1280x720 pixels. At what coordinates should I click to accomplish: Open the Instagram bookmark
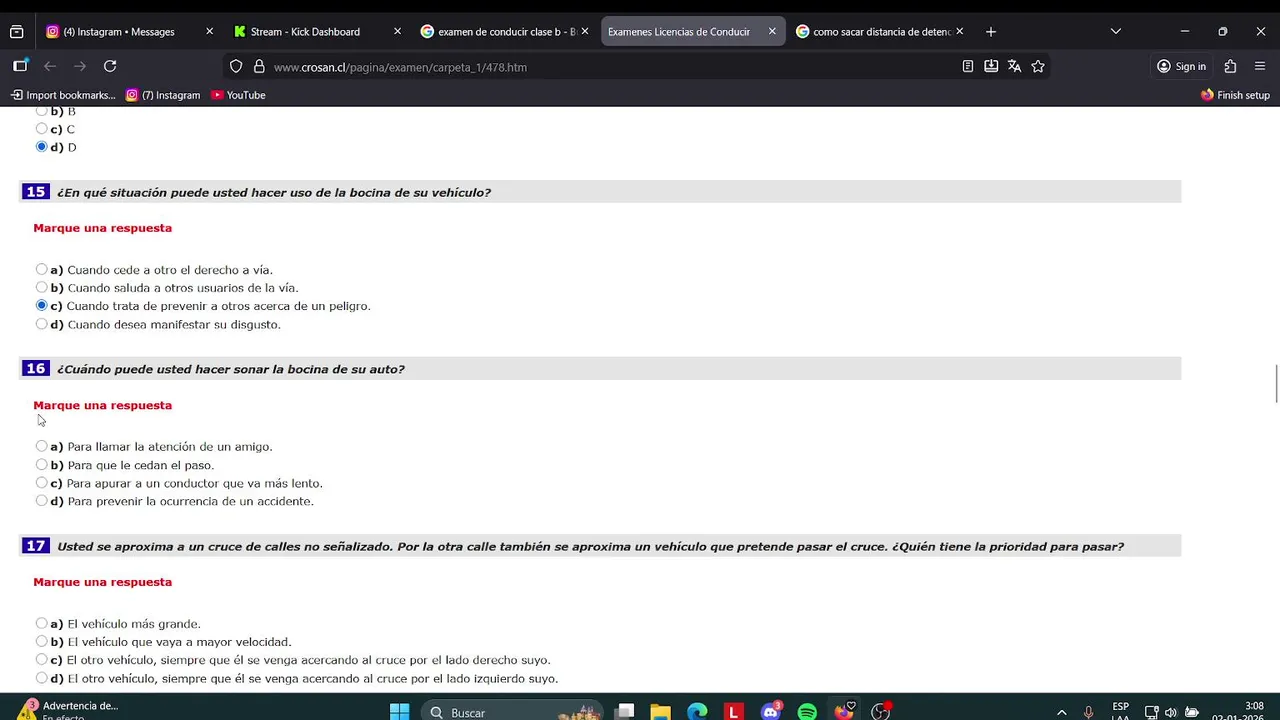[163, 95]
